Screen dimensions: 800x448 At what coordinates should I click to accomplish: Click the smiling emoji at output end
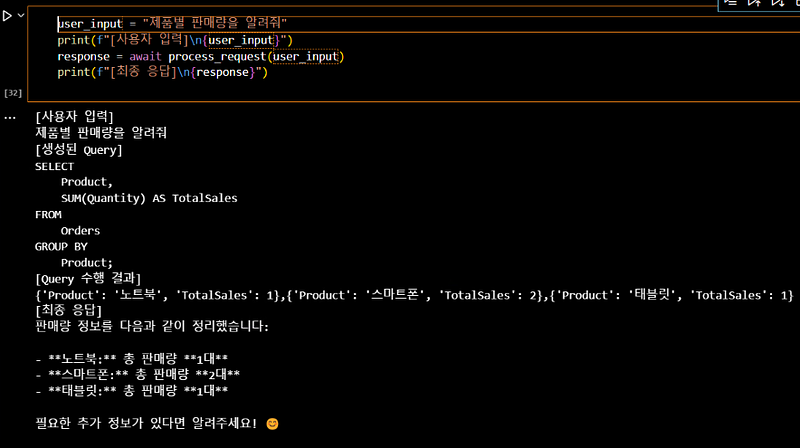pos(272,424)
